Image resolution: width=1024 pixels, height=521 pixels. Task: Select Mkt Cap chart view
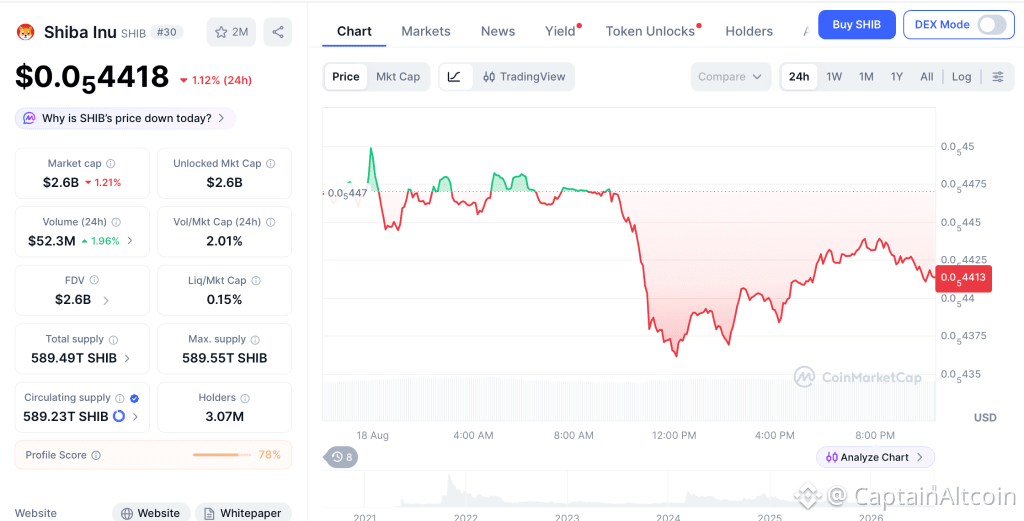398,77
